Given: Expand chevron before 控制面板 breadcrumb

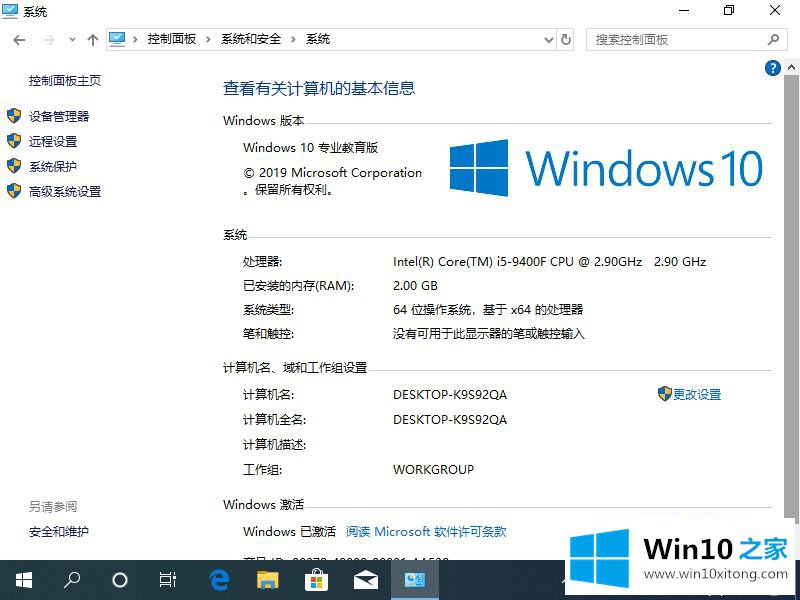Looking at the screenshot, I should [135, 39].
